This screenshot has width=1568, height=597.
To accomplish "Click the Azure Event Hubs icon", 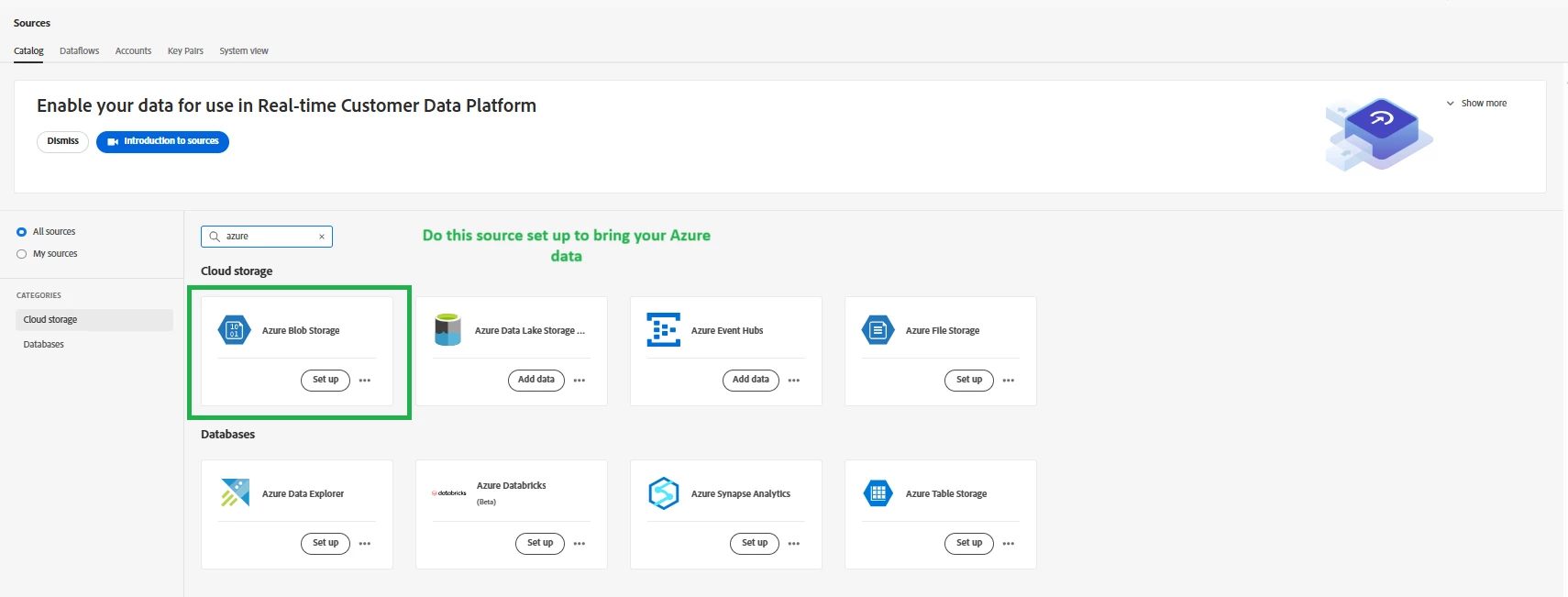I will click(x=664, y=330).
